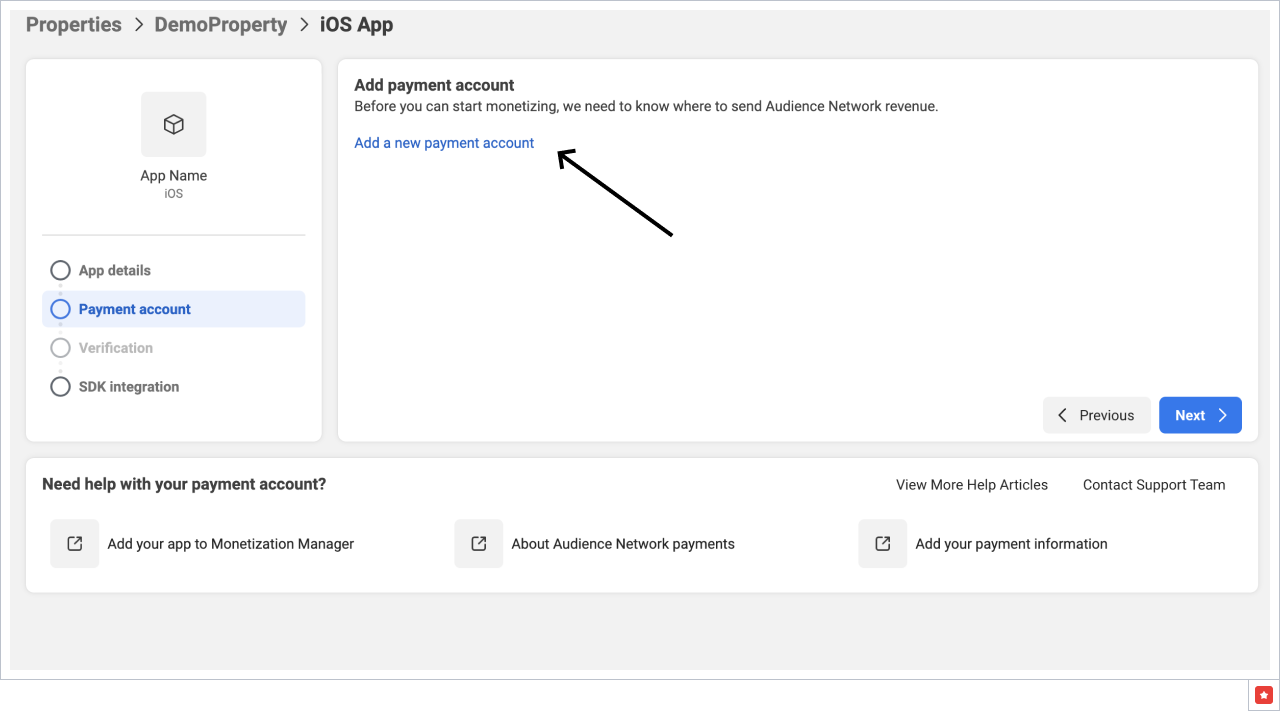Click the red star extension icon in the corner
The image size is (1280, 711).
[1263, 694]
